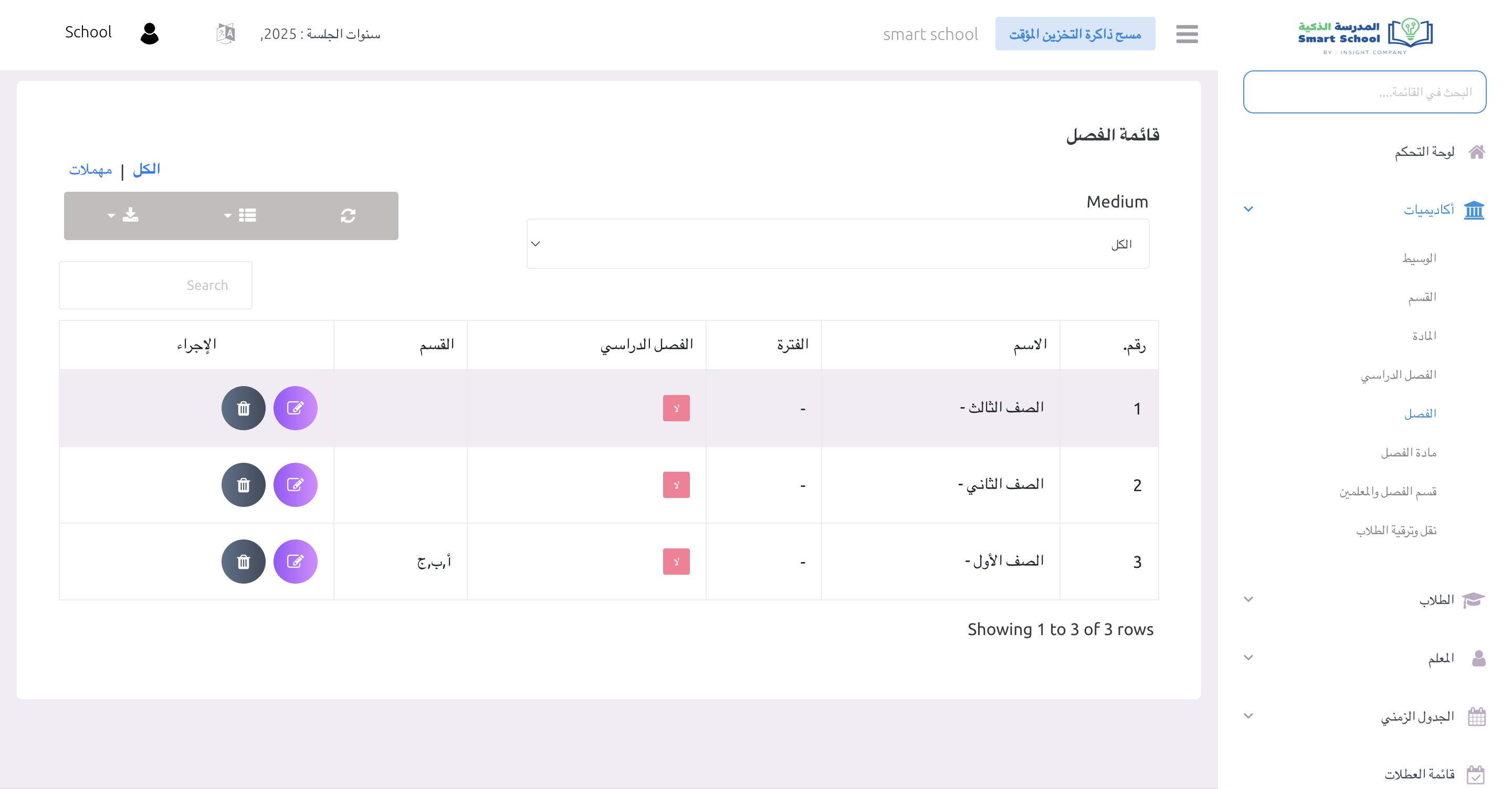Open the columns list view dropdown
1512x789 pixels.
pyautogui.click(x=240, y=215)
